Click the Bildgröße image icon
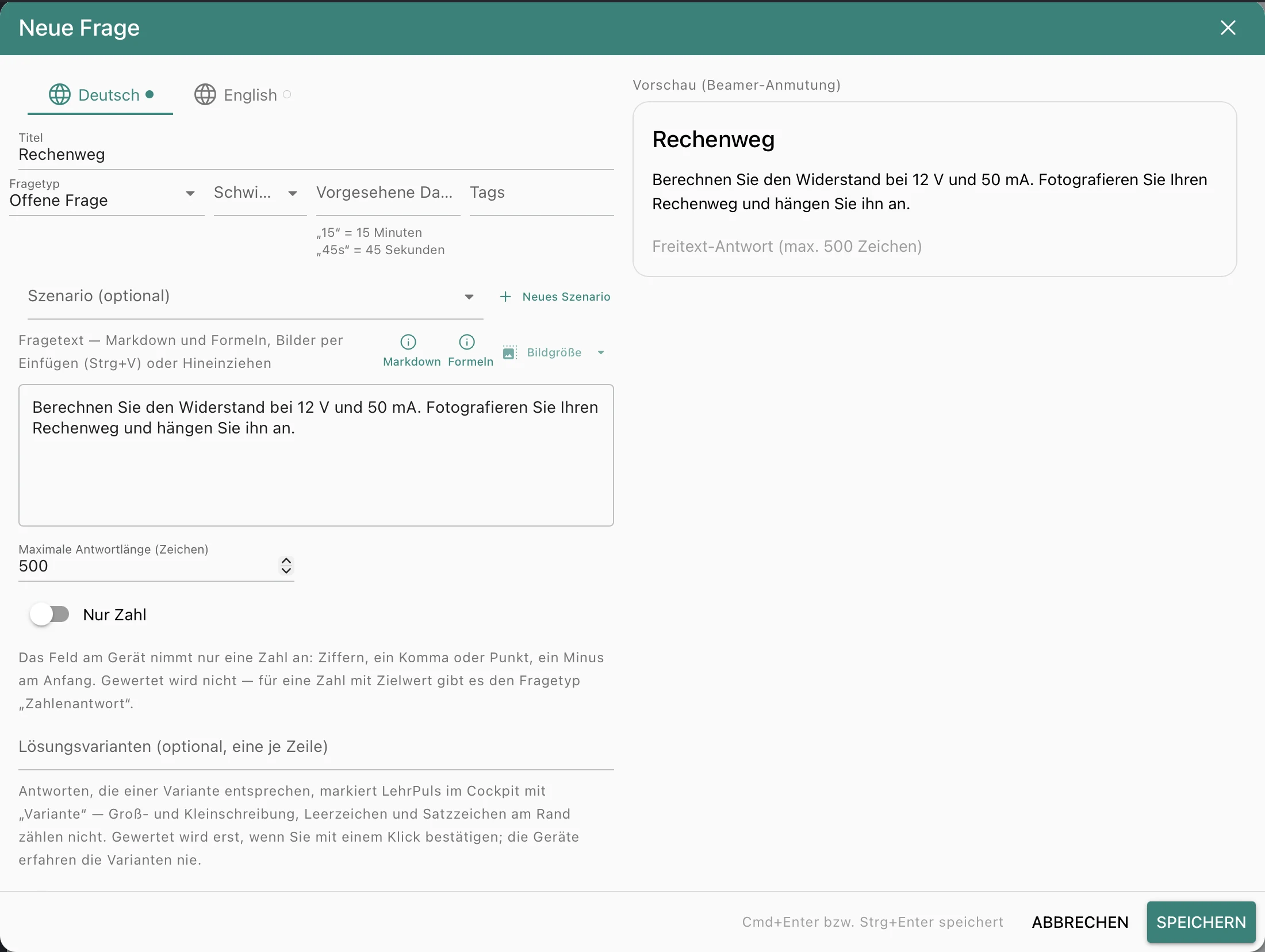 tap(509, 352)
